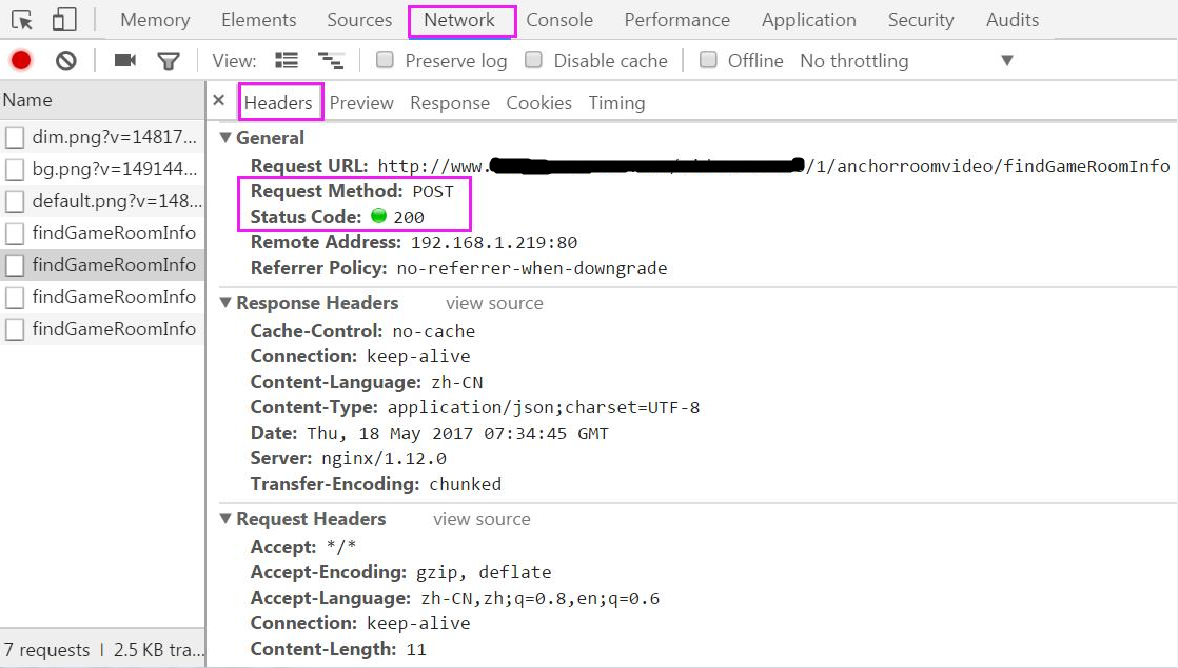Tick the Offline checkbox
The width and height of the screenshot is (1178, 668).
pyautogui.click(x=708, y=60)
